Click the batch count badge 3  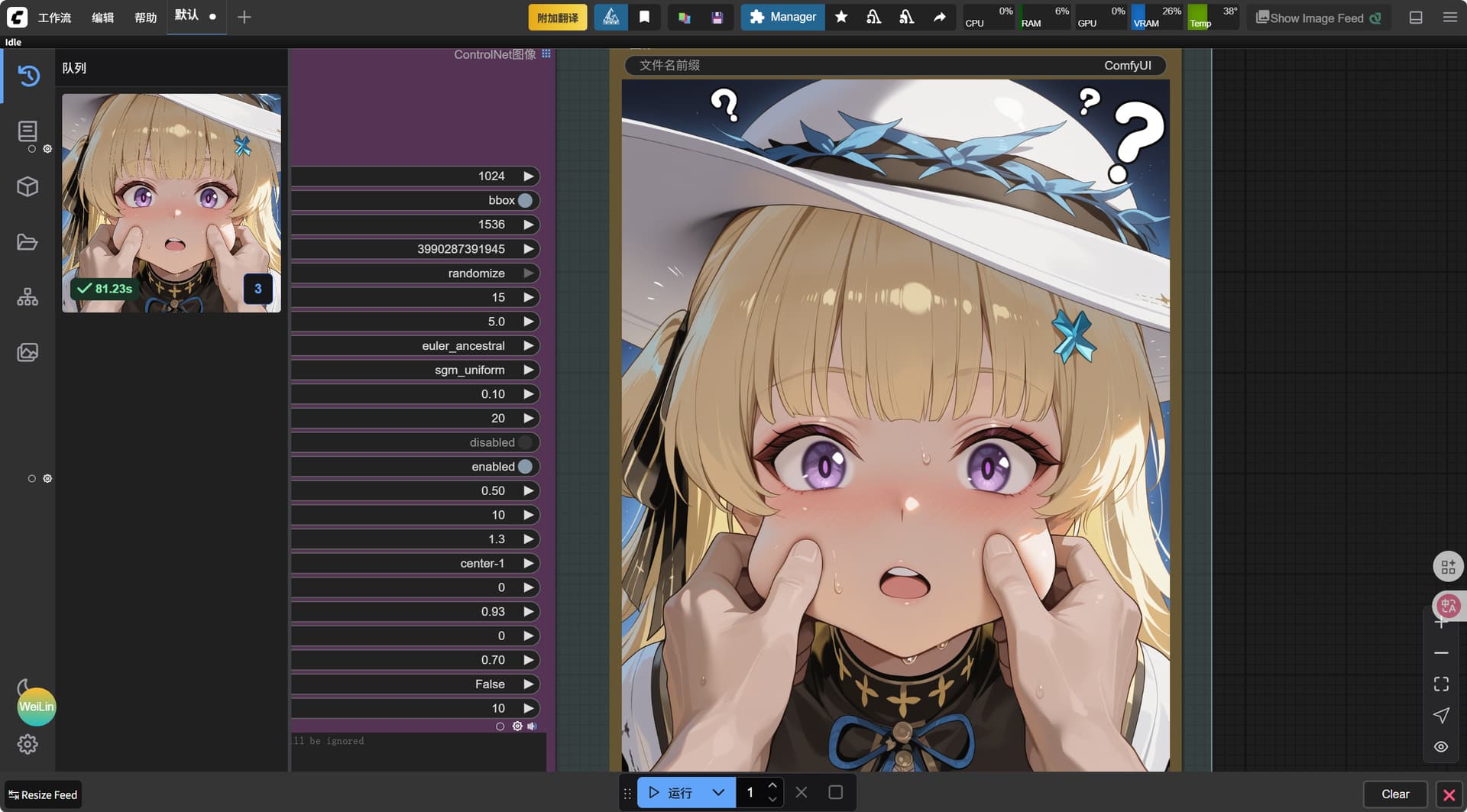pyautogui.click(x=257, y=289)
